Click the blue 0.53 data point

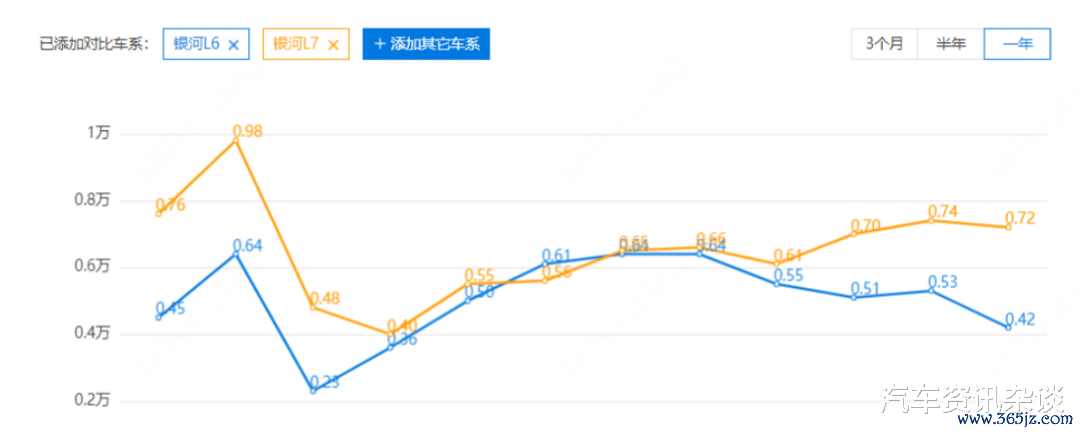click(x=931, y=291)
